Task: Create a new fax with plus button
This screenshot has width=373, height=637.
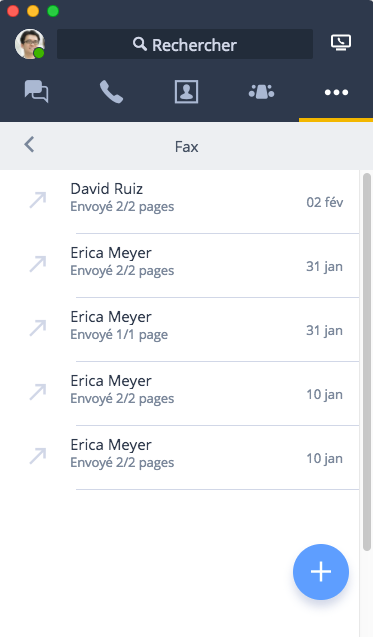Action: (x=321, y=572)
